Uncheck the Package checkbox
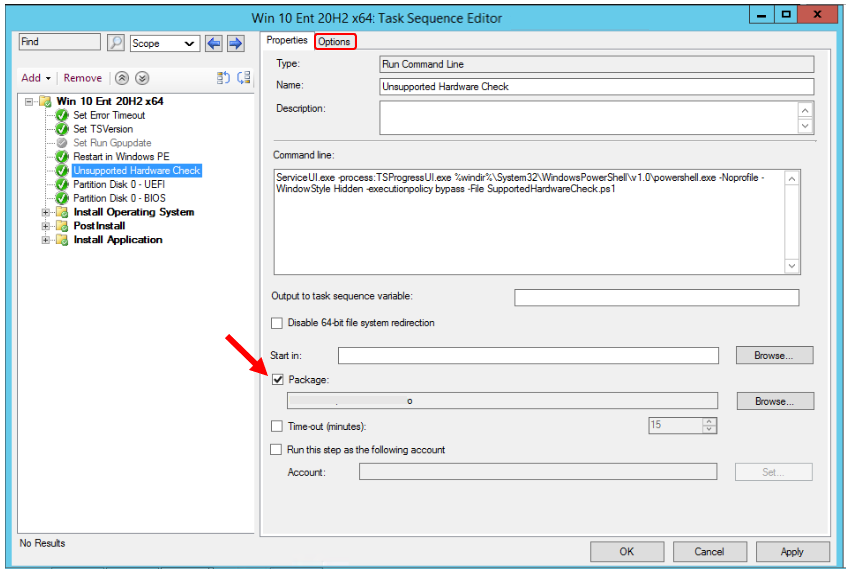Viewport: 850px width, 575px height. coord(278,380)
